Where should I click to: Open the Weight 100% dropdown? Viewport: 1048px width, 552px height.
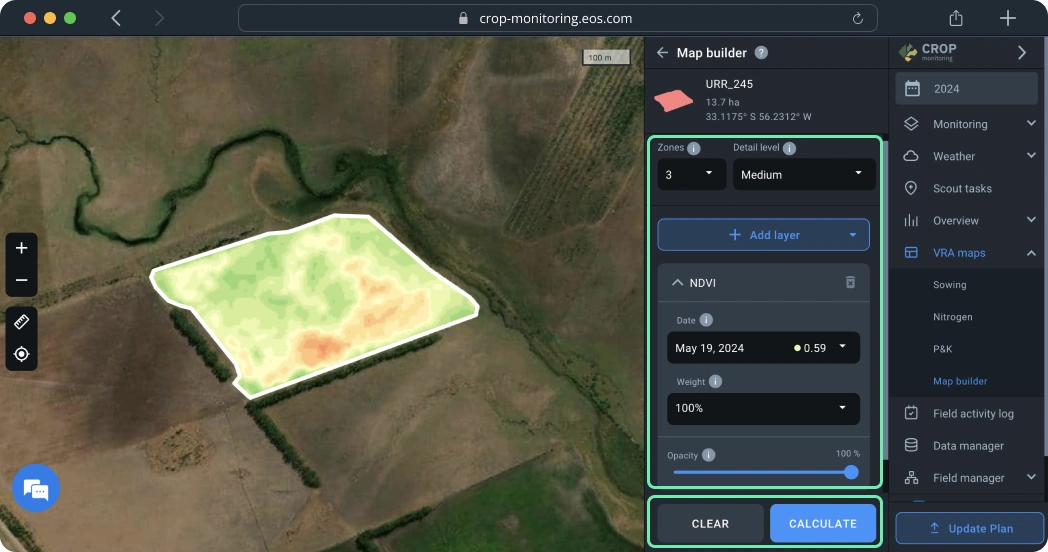click(x=763, y=408)
